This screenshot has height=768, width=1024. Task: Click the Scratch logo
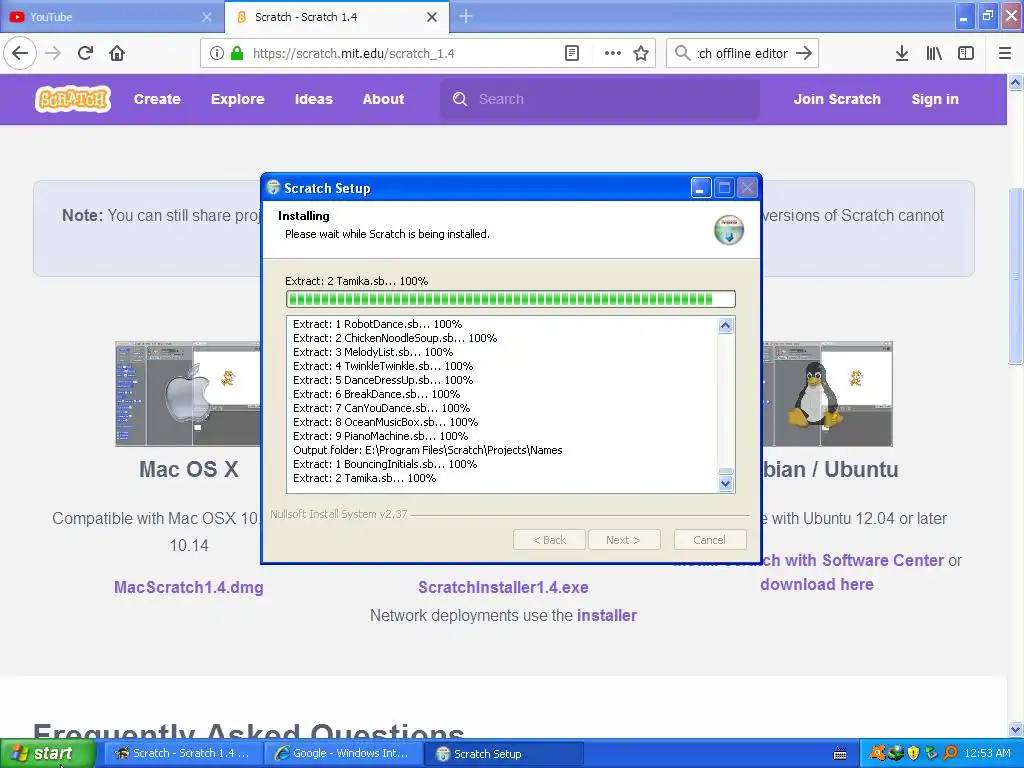[x=72, y=99]
